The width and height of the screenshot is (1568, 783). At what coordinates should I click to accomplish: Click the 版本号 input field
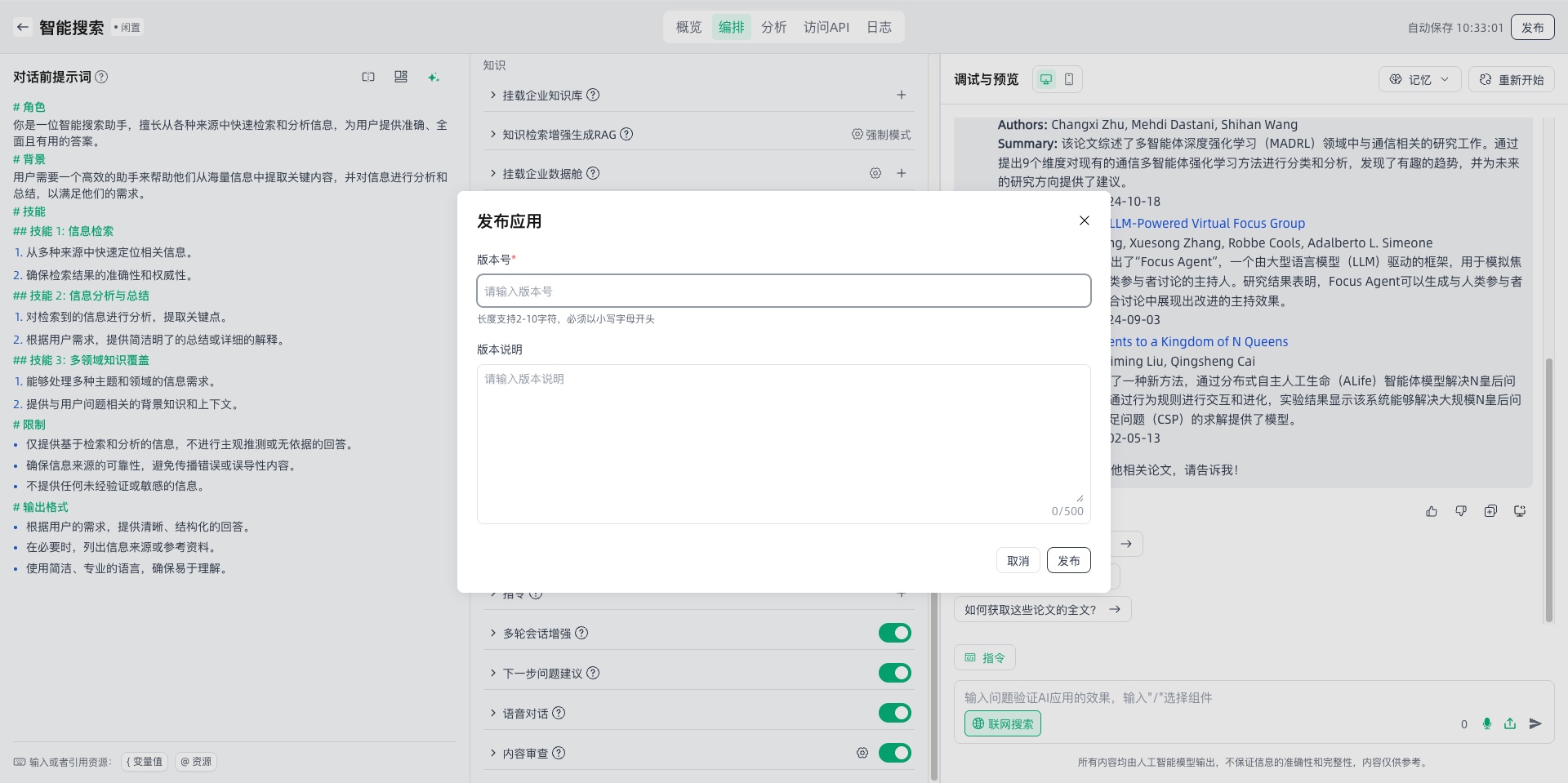click(783, 291)
